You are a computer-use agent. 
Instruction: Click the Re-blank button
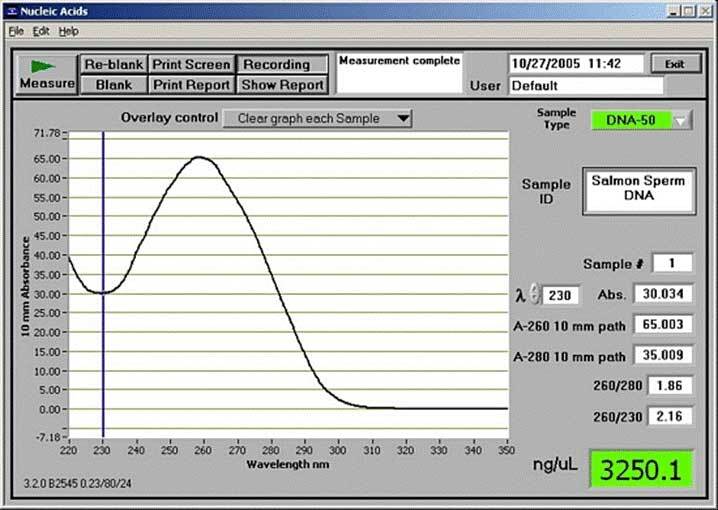114,64
